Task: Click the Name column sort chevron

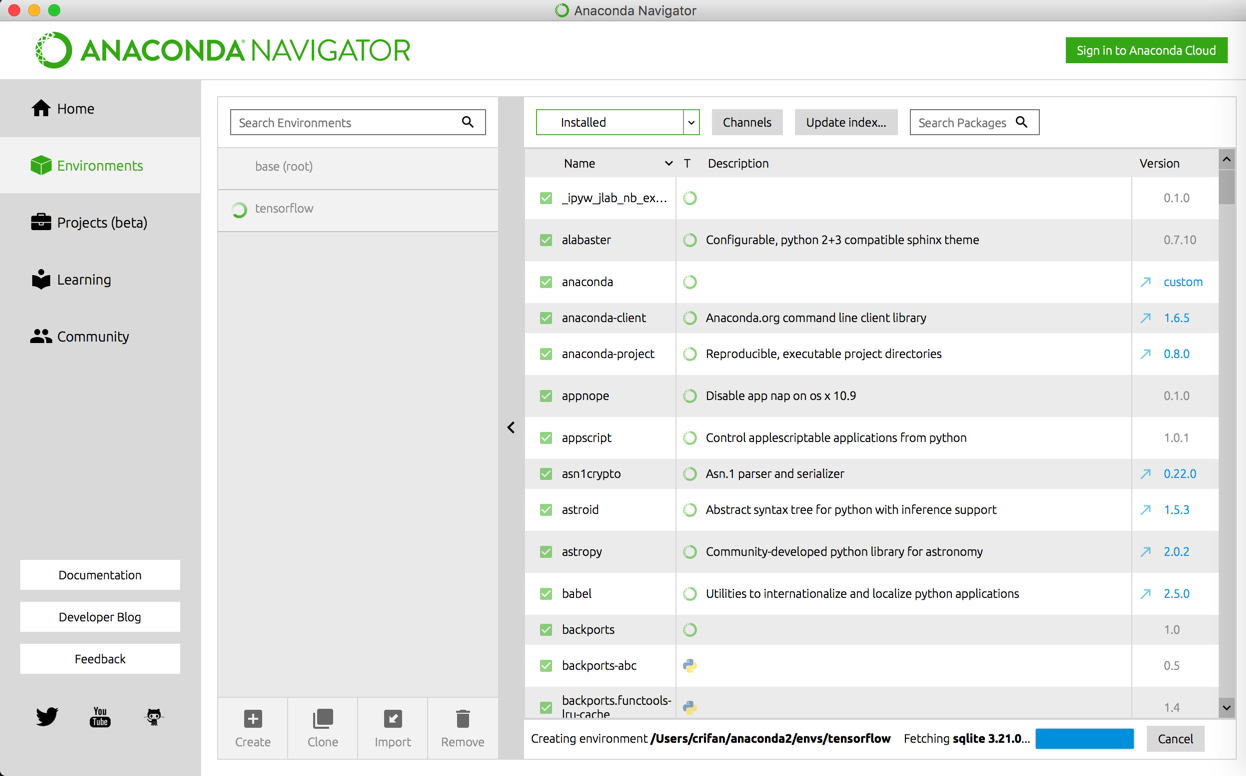Action: (669, 163)
